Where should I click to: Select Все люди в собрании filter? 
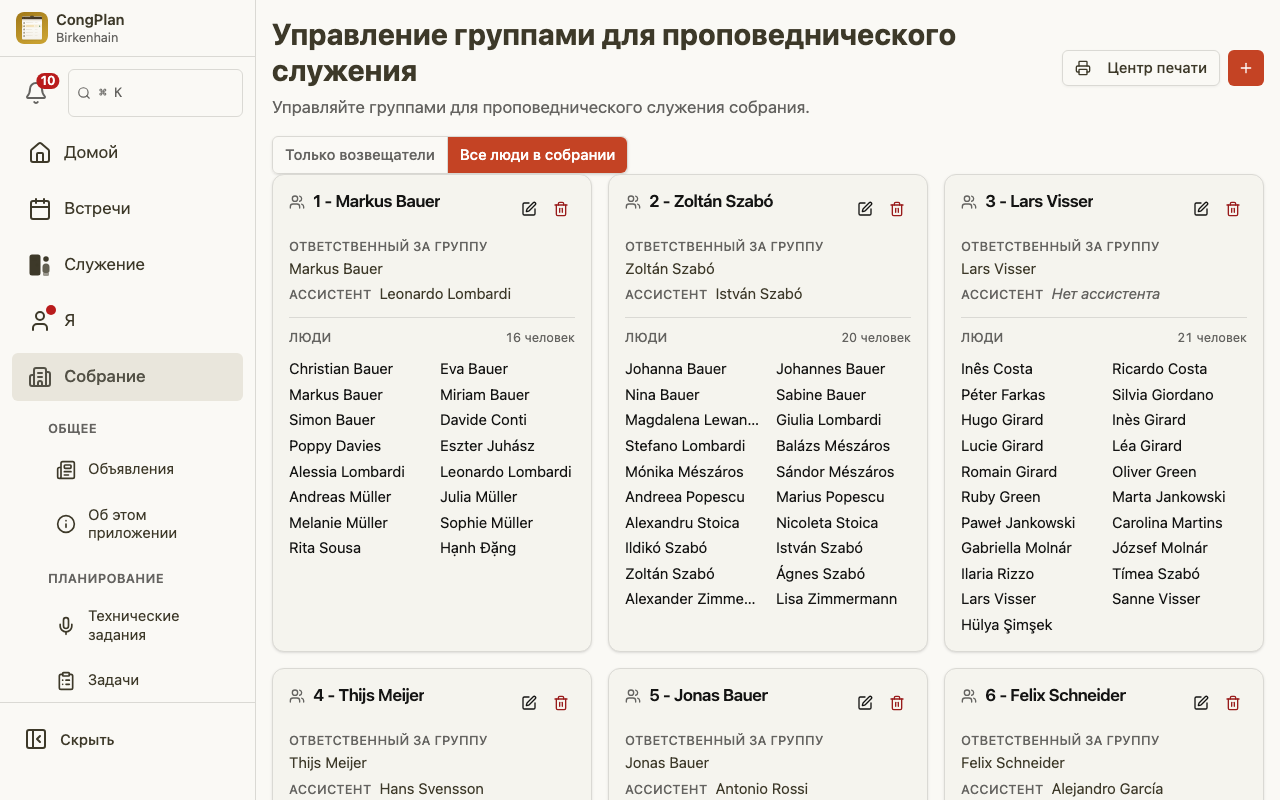coord(537,155)
